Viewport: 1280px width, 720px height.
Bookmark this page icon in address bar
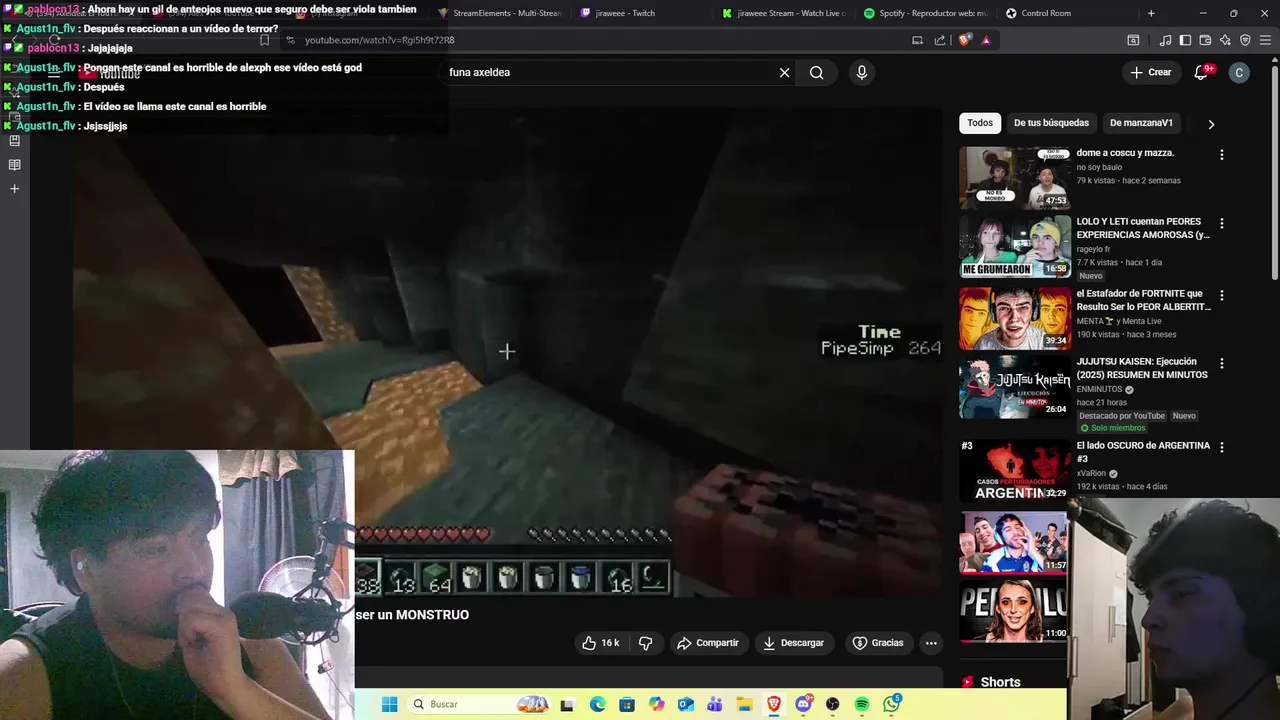pos(264,40)
